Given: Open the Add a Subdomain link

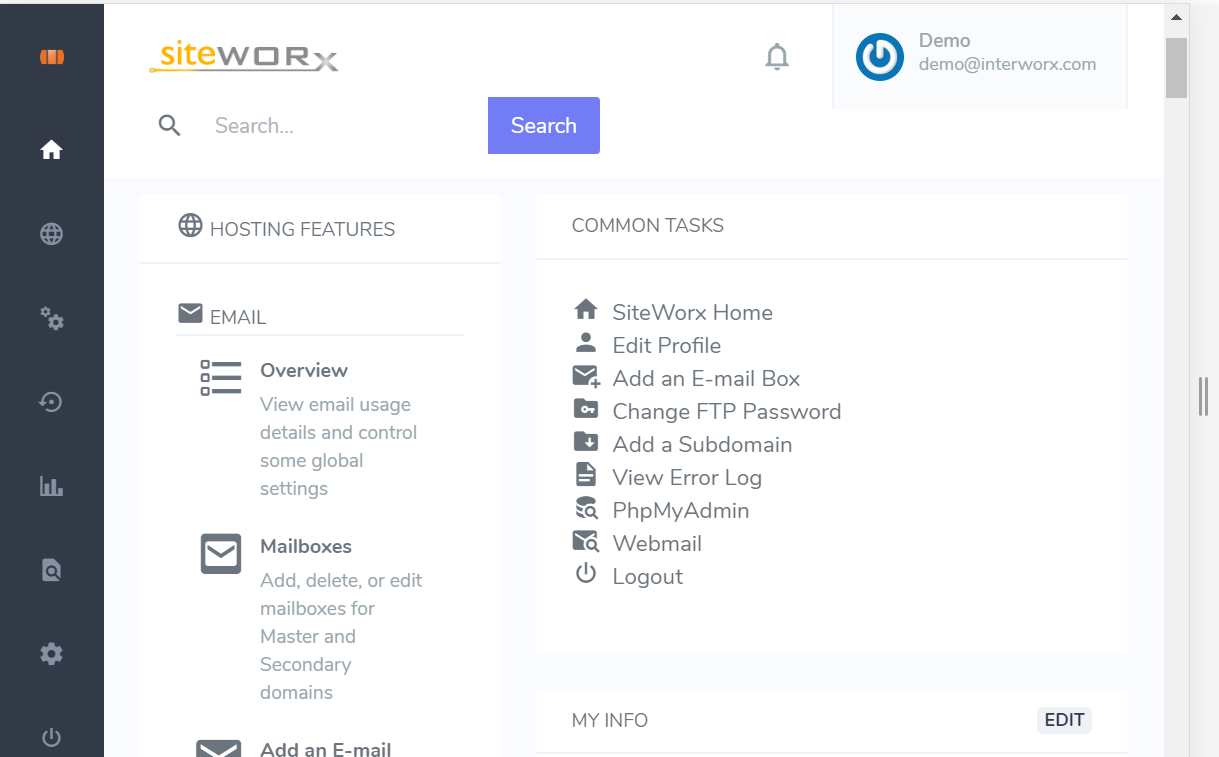Looking at the screenshot, I should [702, 444].
